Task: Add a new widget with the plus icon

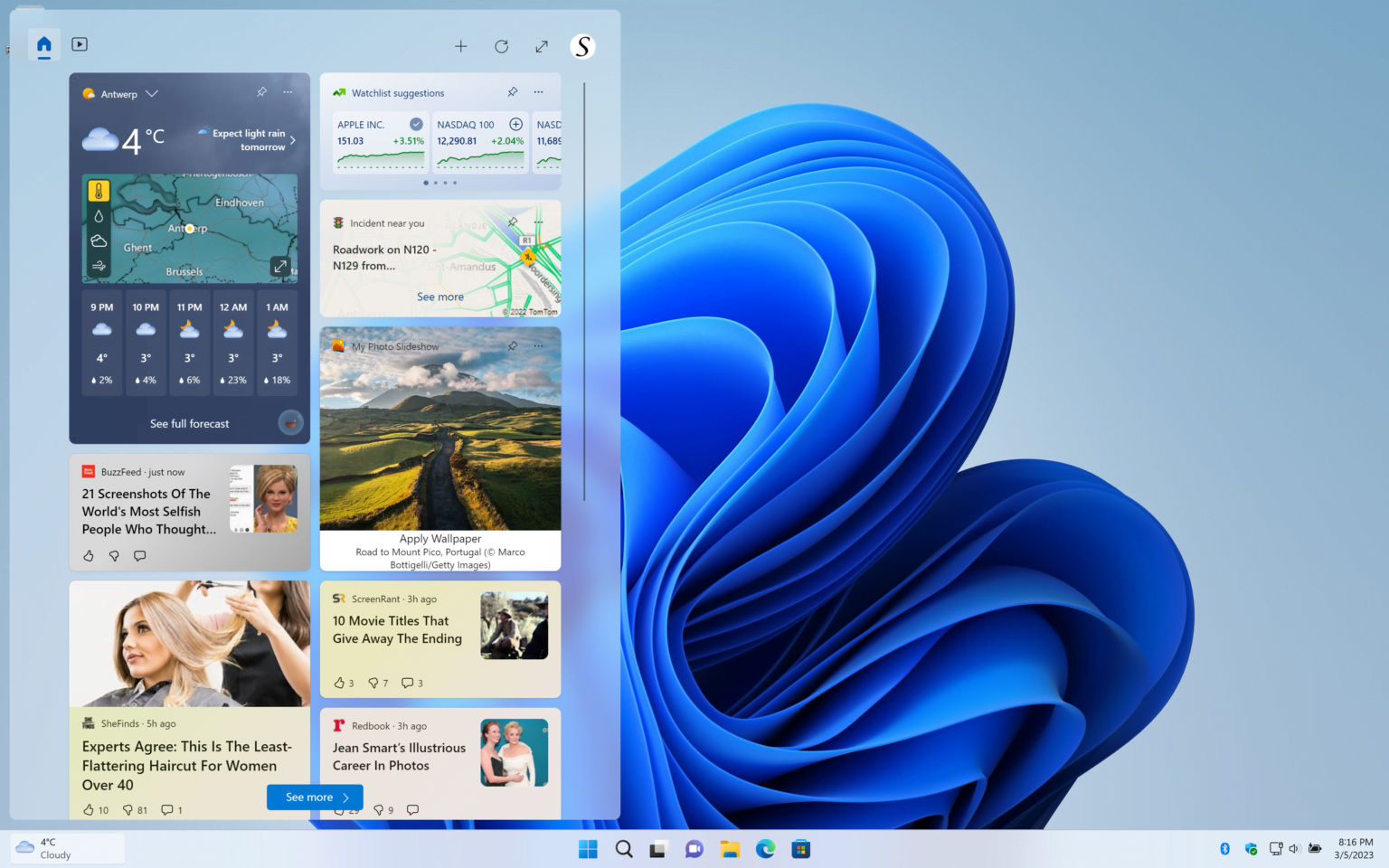Action: point(461,46)
